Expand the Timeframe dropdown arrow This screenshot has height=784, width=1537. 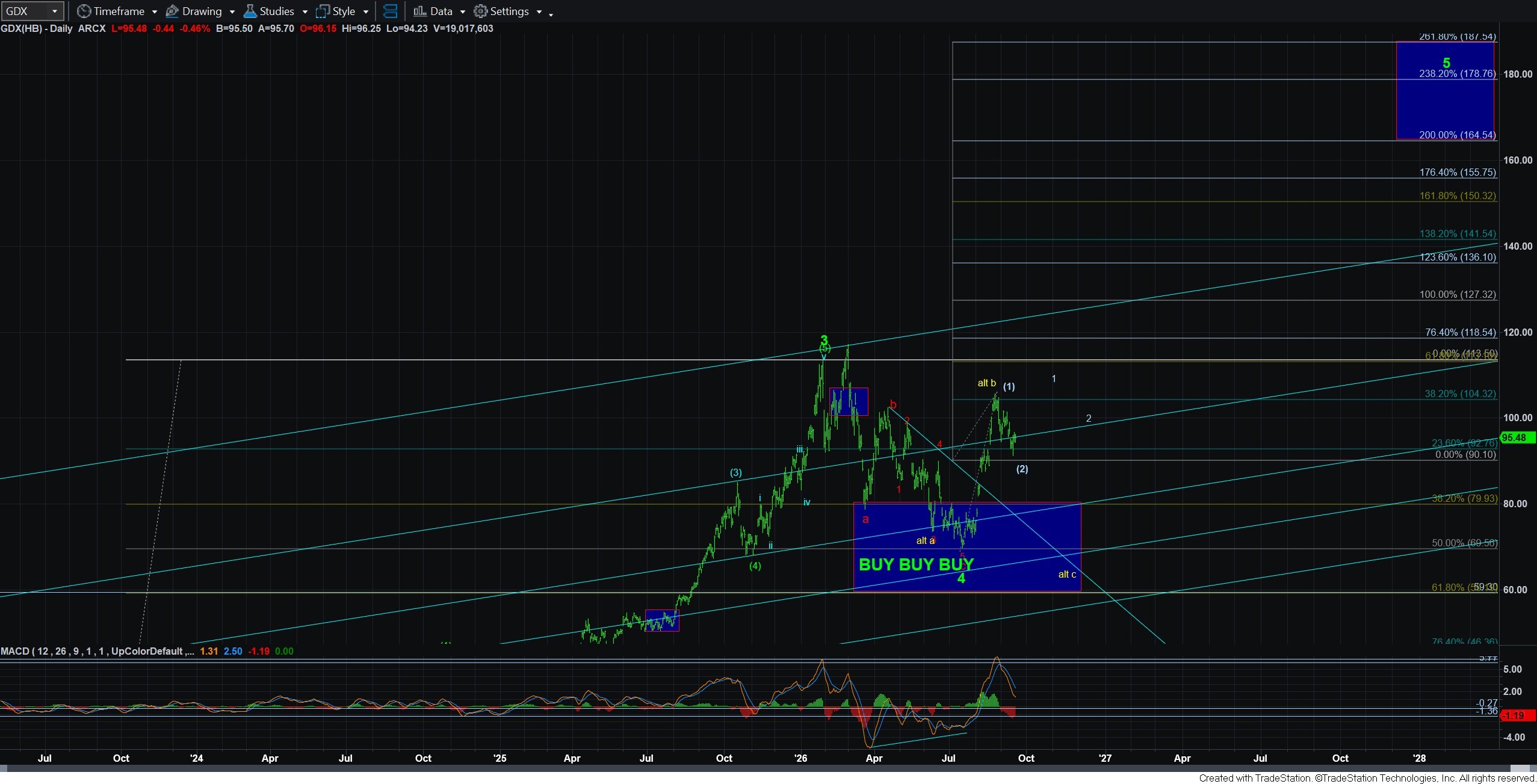[154, 12]
